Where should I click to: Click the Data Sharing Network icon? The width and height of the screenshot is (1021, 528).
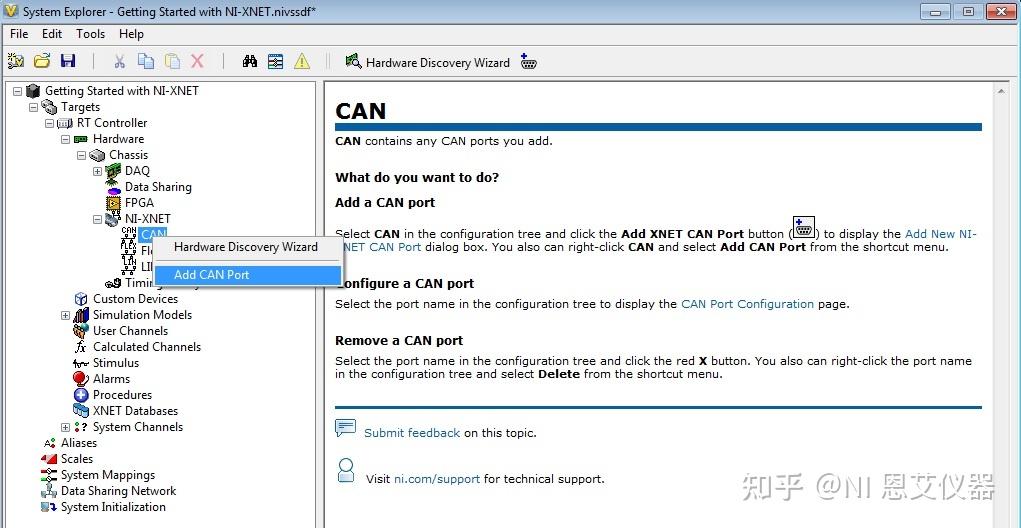(x=49, y=491)
